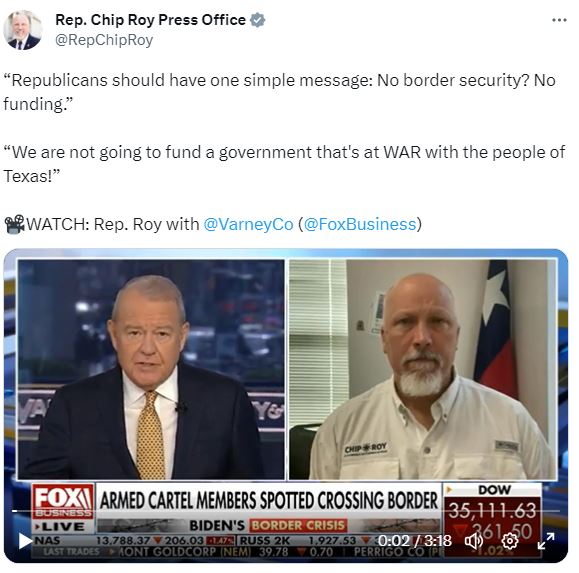Open video settings gear
579x573 pixels.
coord(510,541)
